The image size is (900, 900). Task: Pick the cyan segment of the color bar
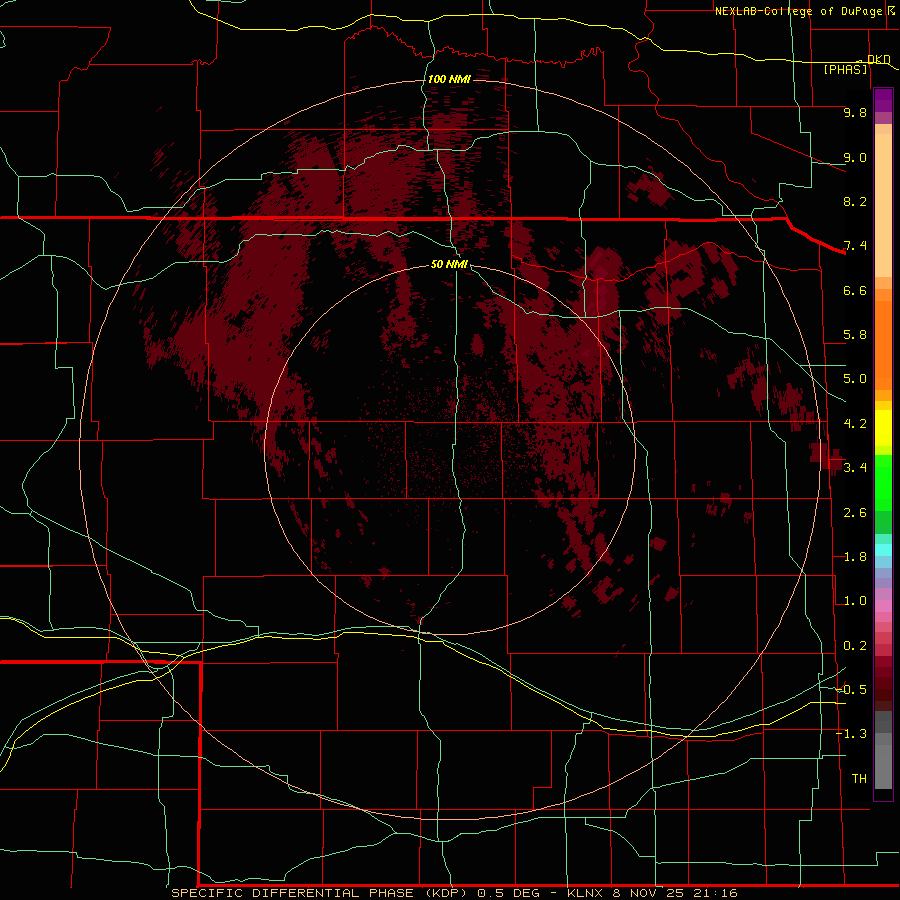point(883,550)
